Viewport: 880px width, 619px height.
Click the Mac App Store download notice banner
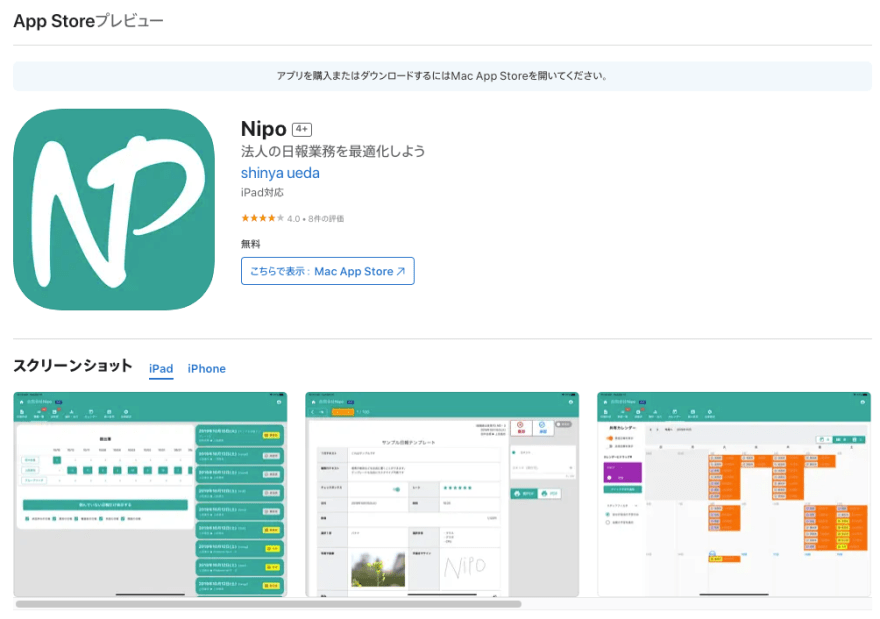pyautogui.click(x=442, y=76)
